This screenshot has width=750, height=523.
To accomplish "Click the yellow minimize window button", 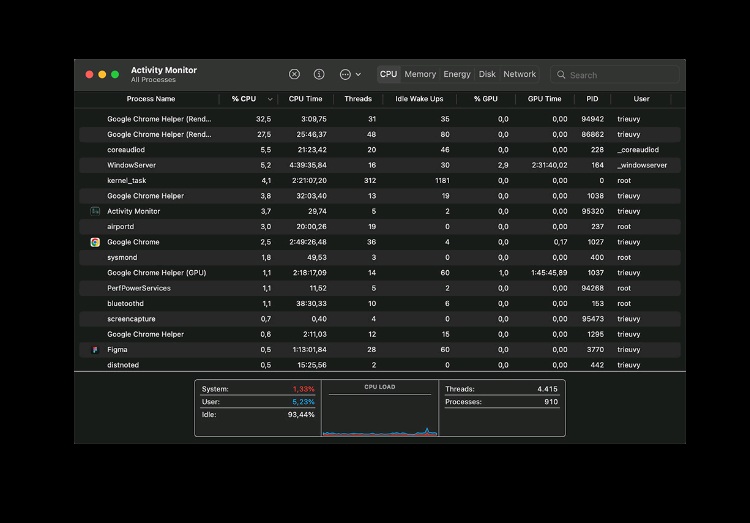I will [x=102, y=74].
